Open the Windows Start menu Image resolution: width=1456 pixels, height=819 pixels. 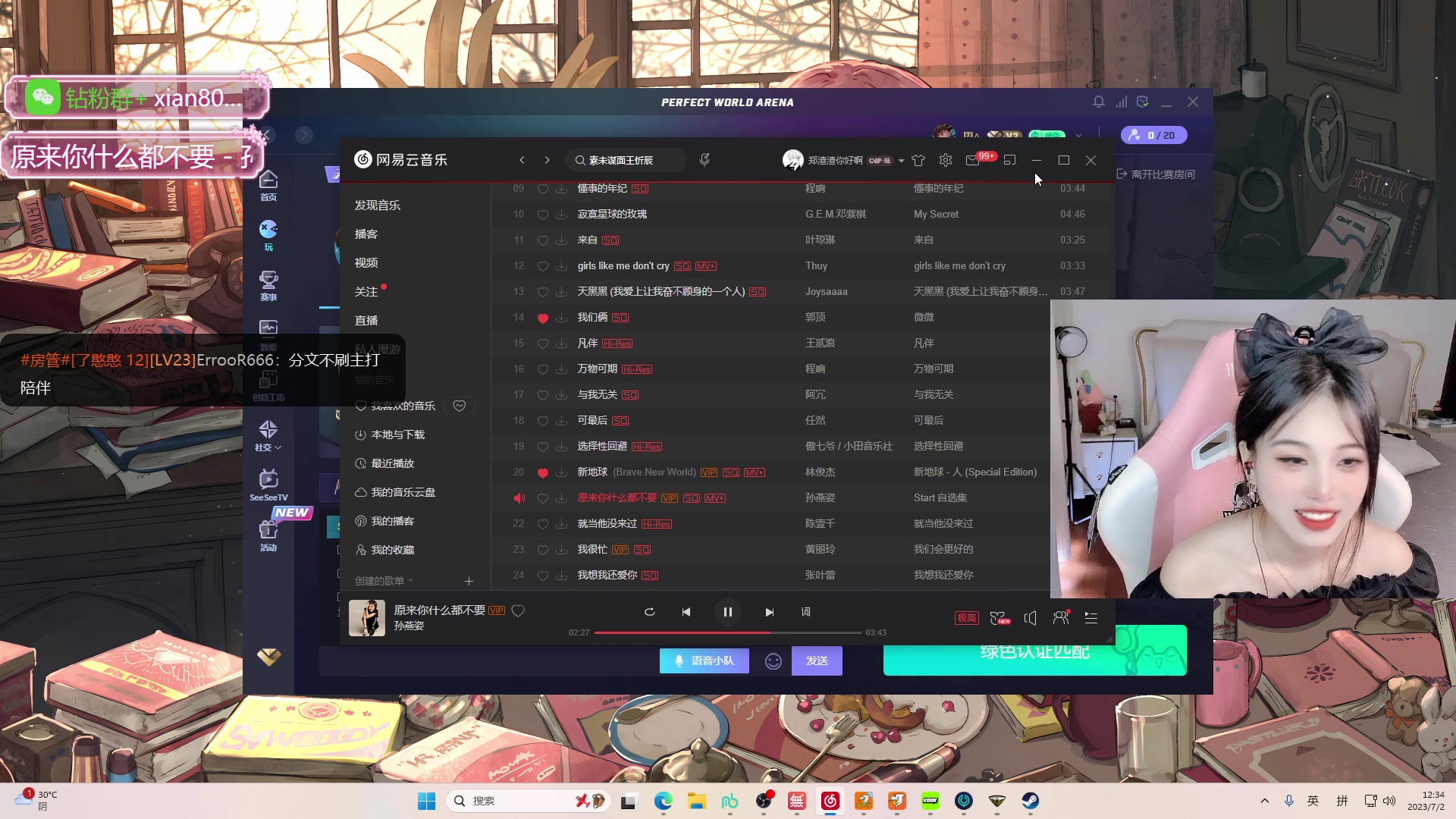(x=427, y=801)
